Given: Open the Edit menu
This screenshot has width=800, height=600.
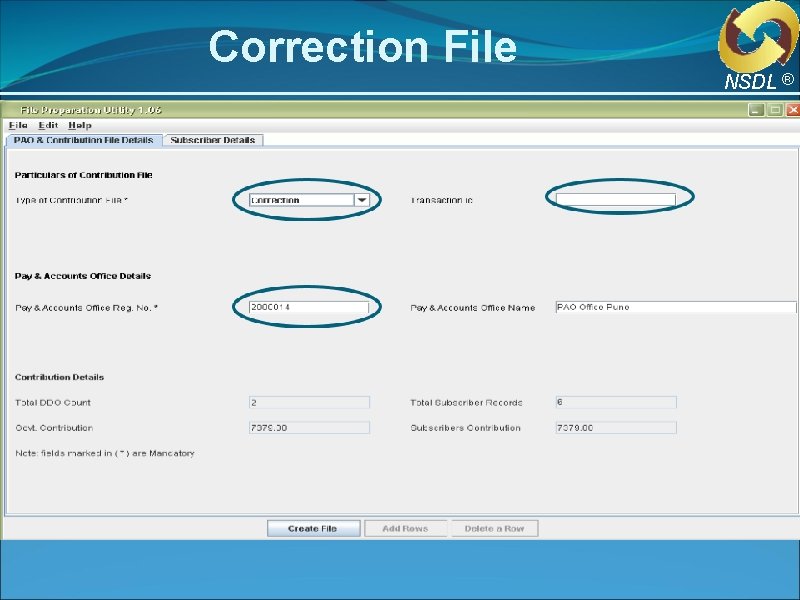Looking at the screenshot, I should (x=48, y=125).
